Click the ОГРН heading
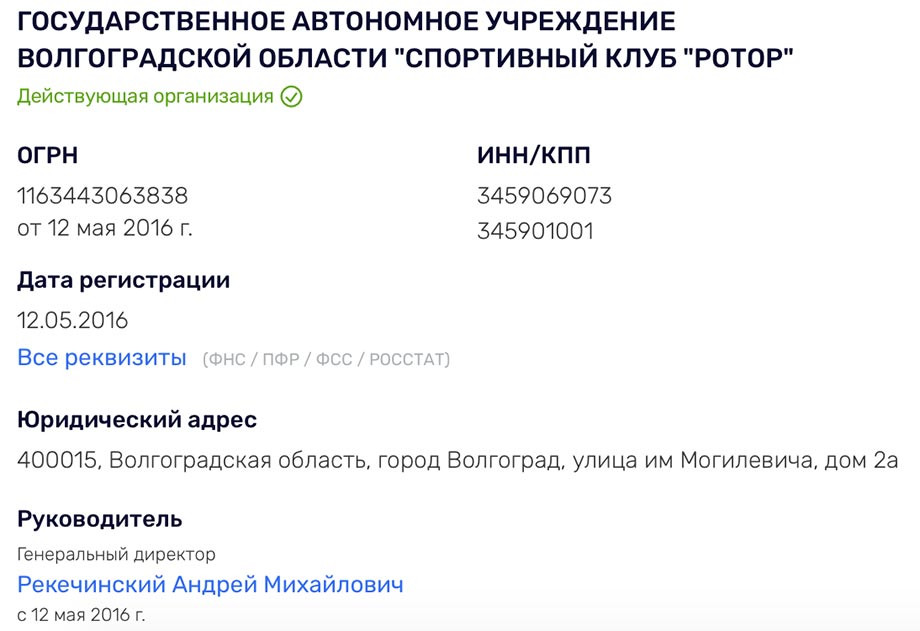Viewport: 920px width, 631px height. click(48, 156)
